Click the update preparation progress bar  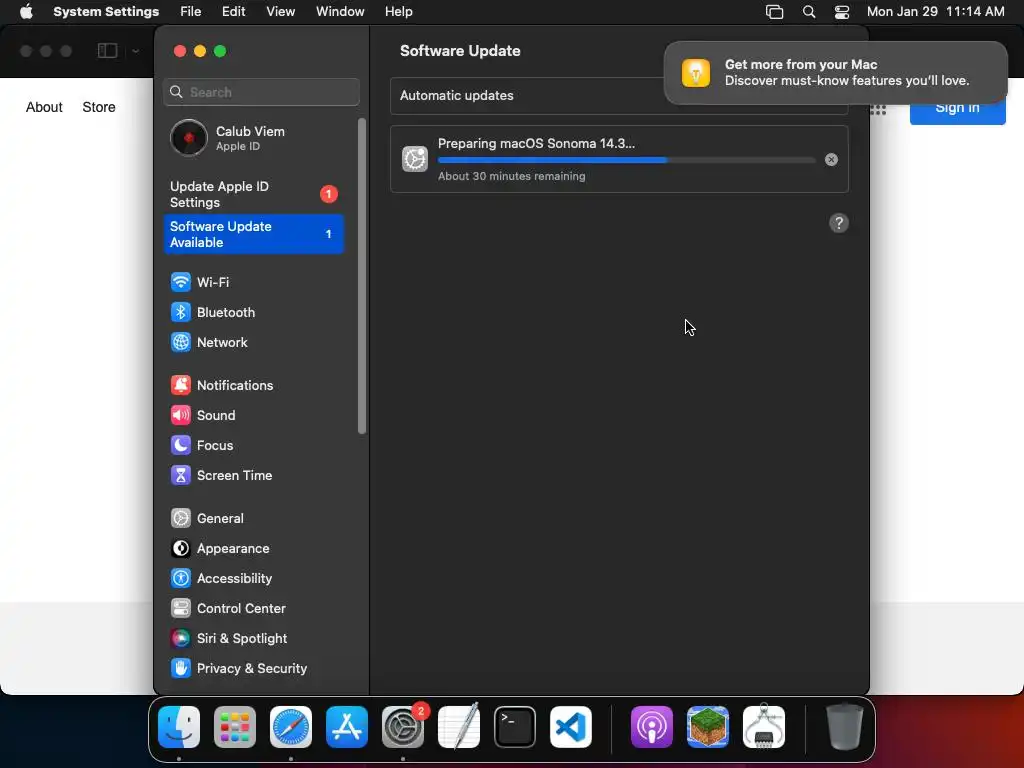pyautogui.click(x=626, y=160)
